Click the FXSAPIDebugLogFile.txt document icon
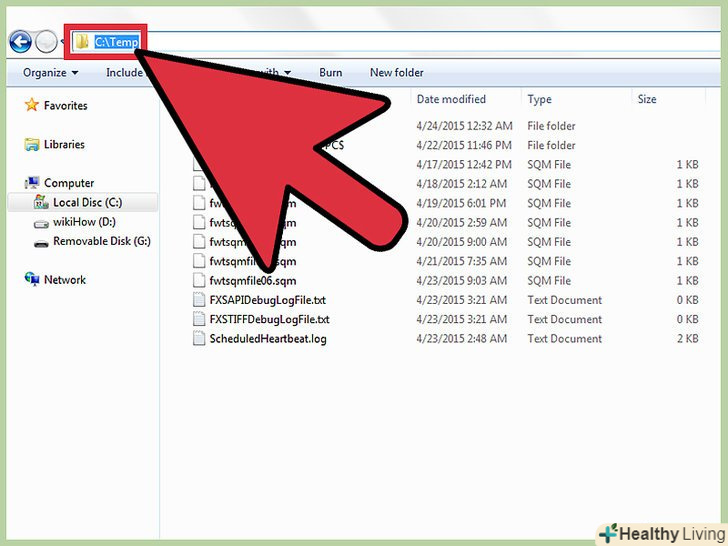 click(x=199, y=300)
